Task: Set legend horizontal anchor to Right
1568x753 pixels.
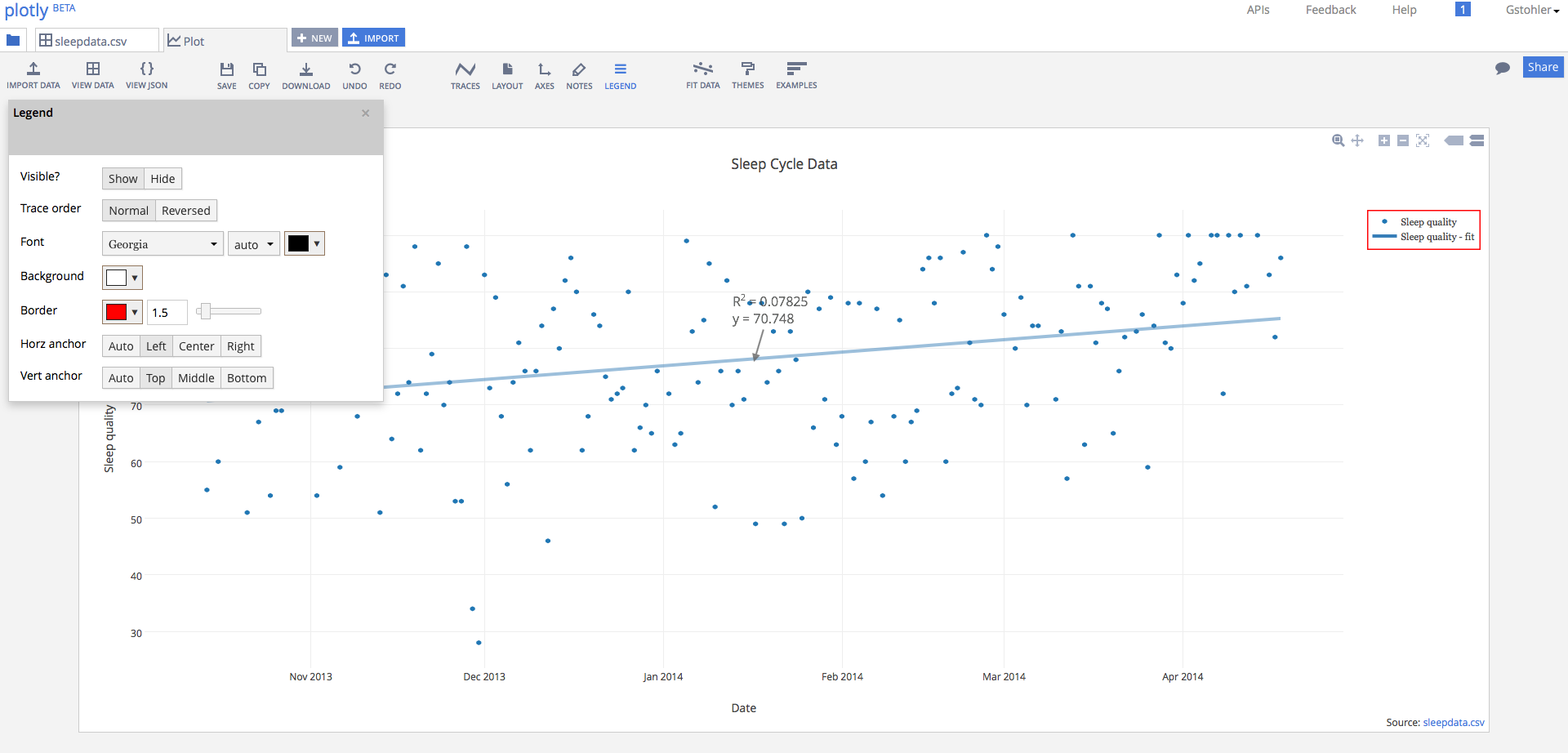Action: pos(240,345)
